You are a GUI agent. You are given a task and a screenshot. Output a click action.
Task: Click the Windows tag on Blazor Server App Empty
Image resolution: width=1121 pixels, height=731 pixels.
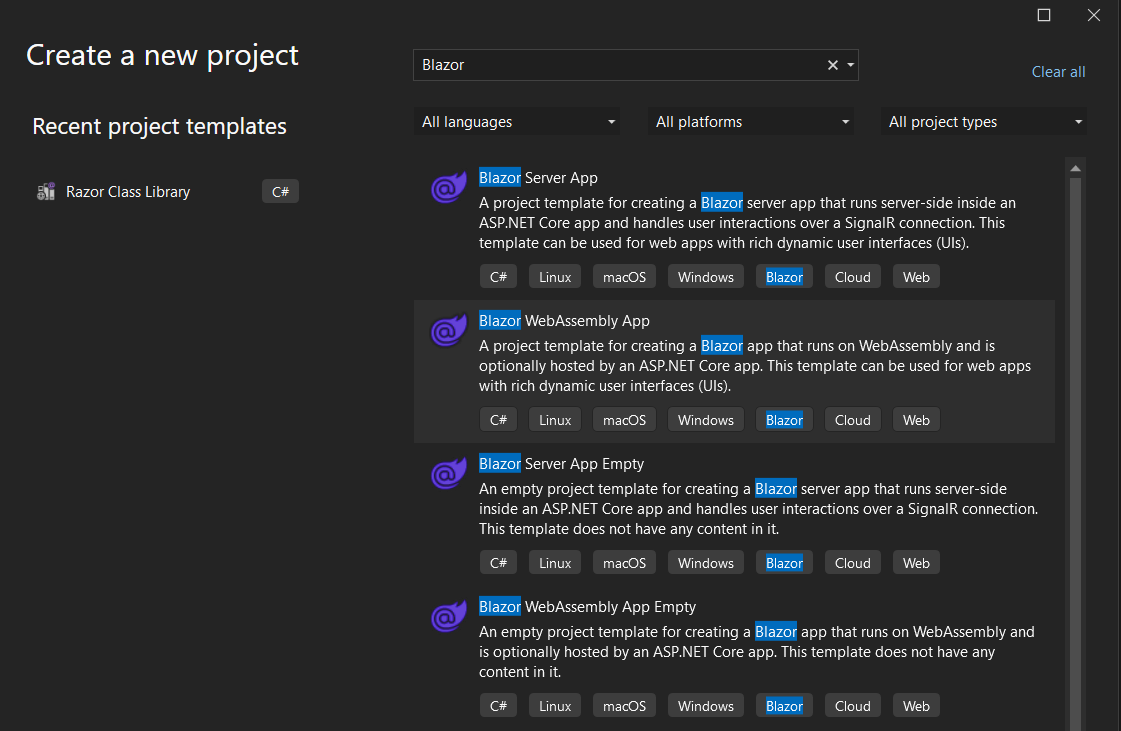705,562
